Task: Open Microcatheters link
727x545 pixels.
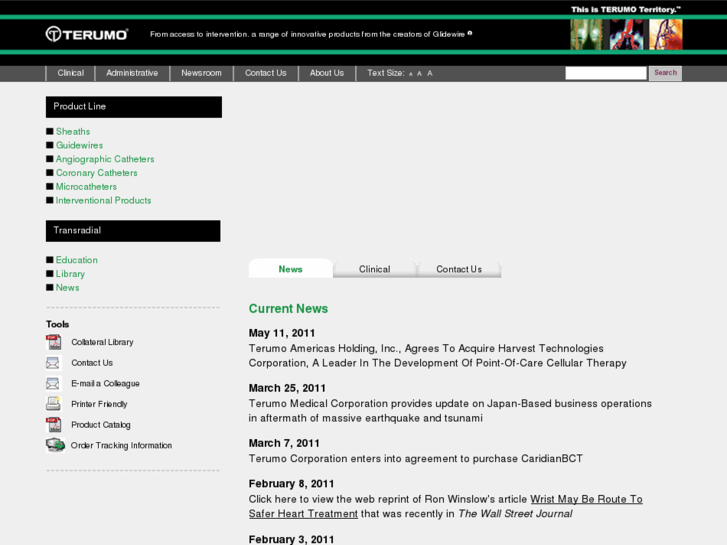Action: point(86,186)
